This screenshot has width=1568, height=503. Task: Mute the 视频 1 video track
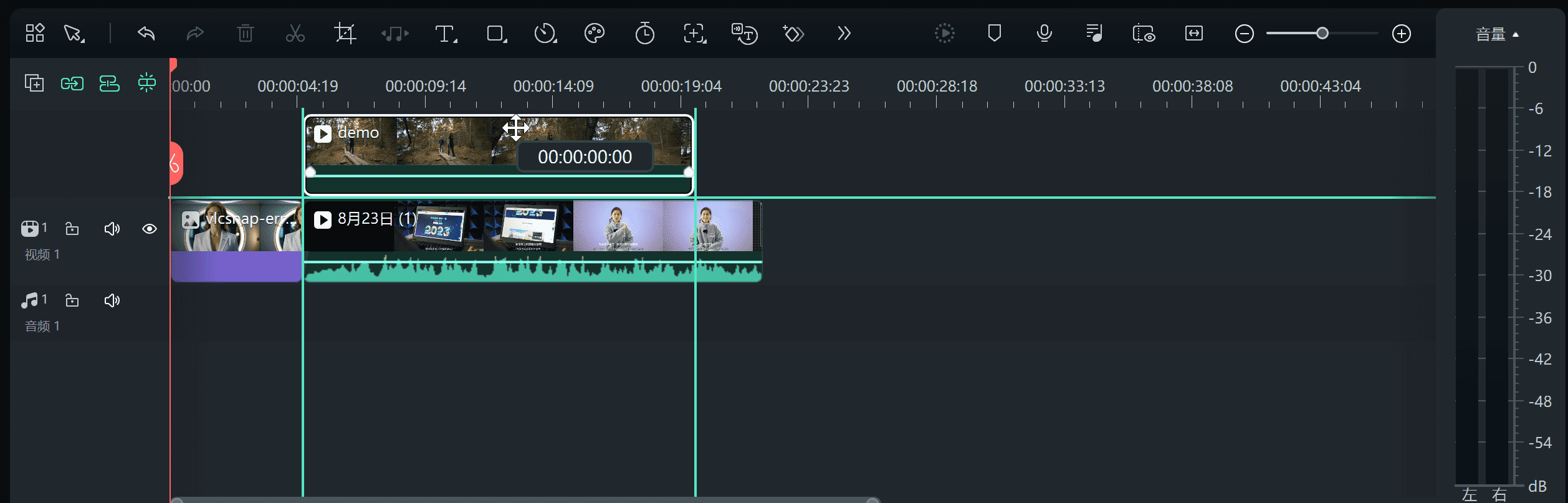point(112,229)
